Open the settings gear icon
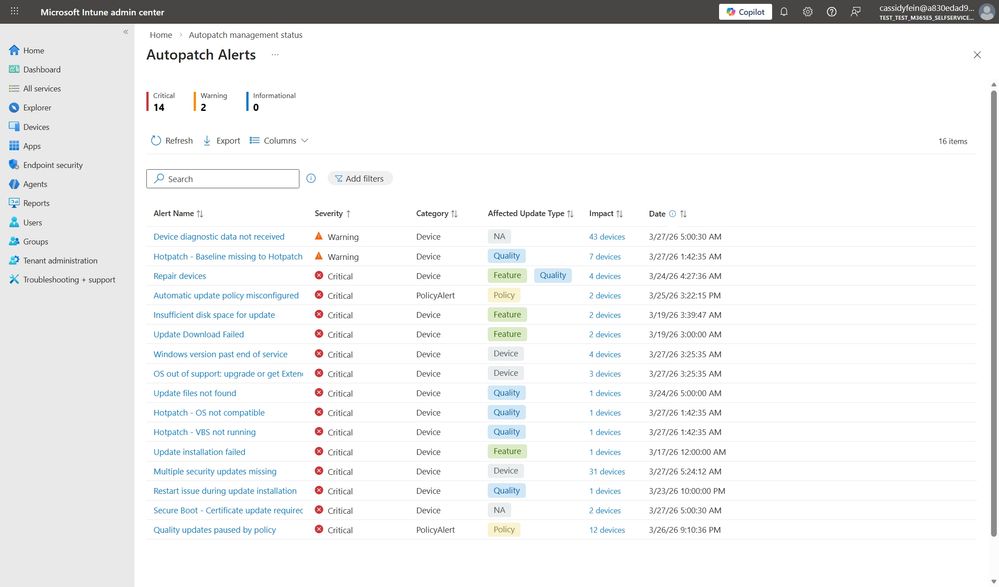 tap(808, 11)
